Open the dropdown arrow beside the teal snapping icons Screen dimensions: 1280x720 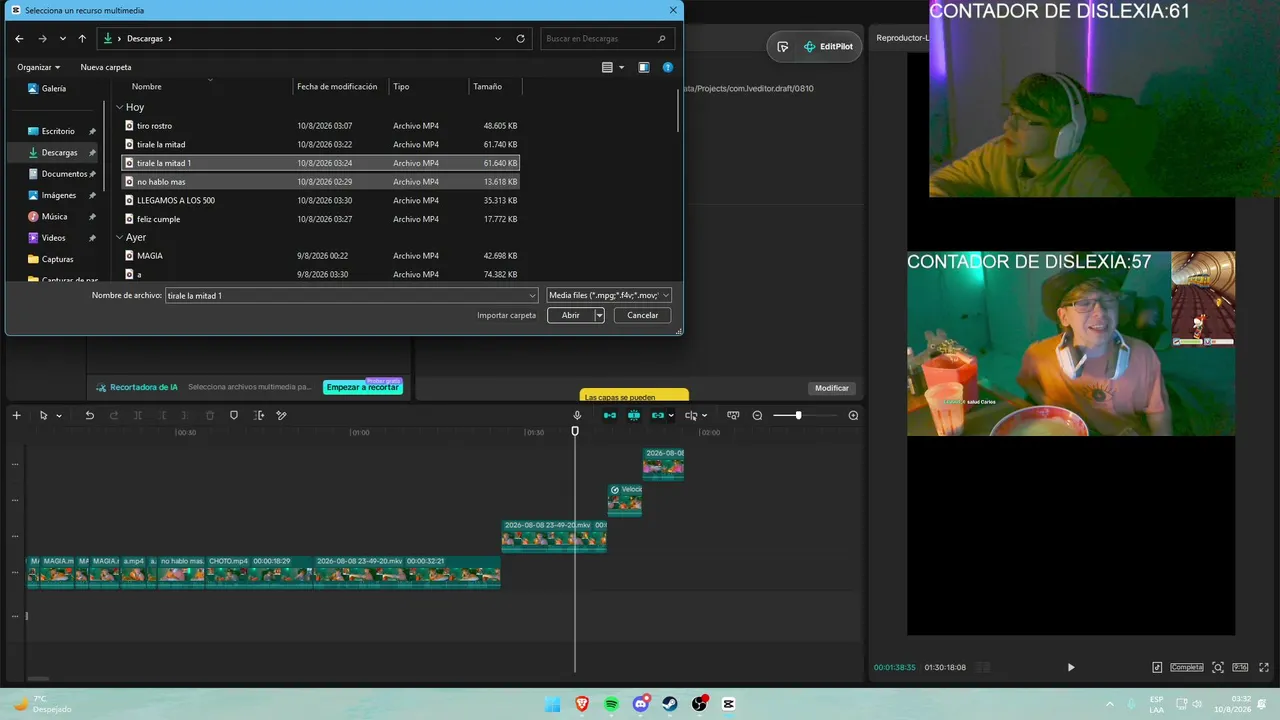click(x=671, y=416)
